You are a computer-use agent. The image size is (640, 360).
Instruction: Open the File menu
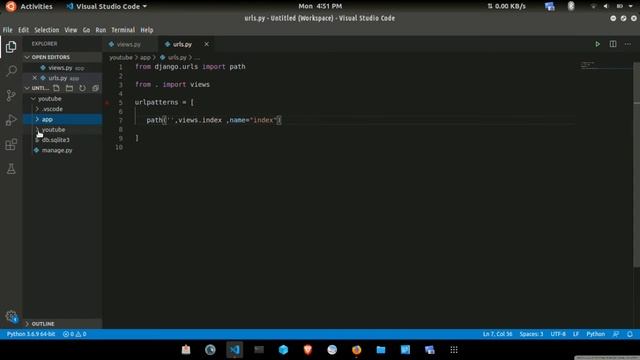coord(8,30)
